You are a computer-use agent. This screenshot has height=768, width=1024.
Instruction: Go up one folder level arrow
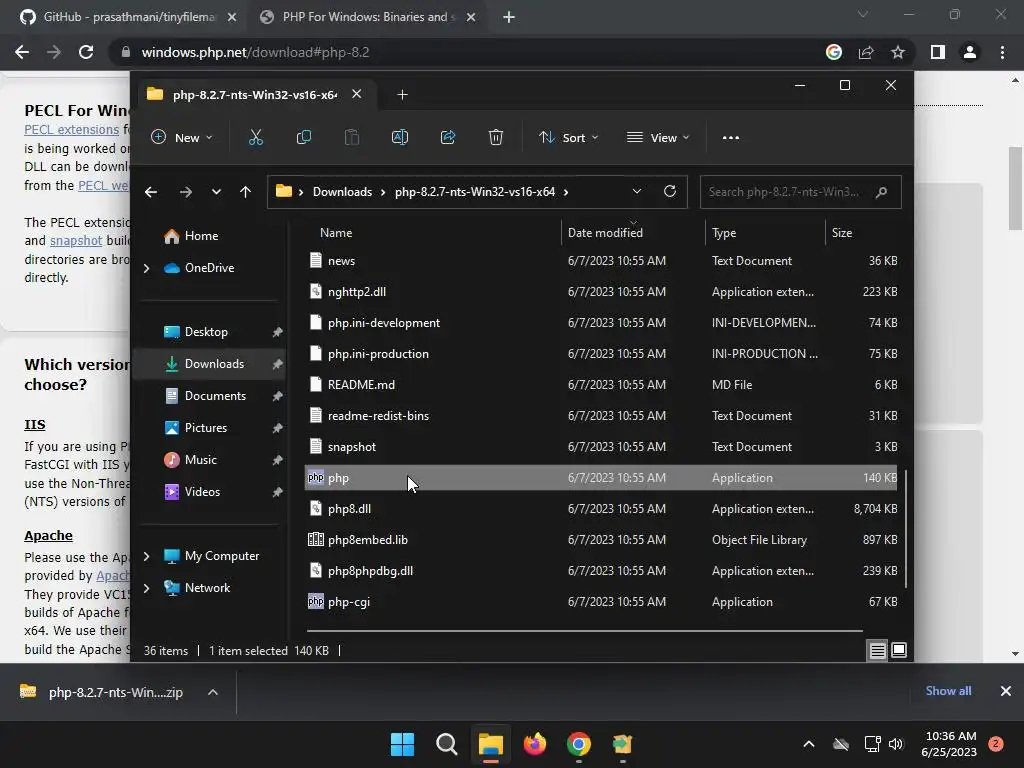tap(246, 192)
